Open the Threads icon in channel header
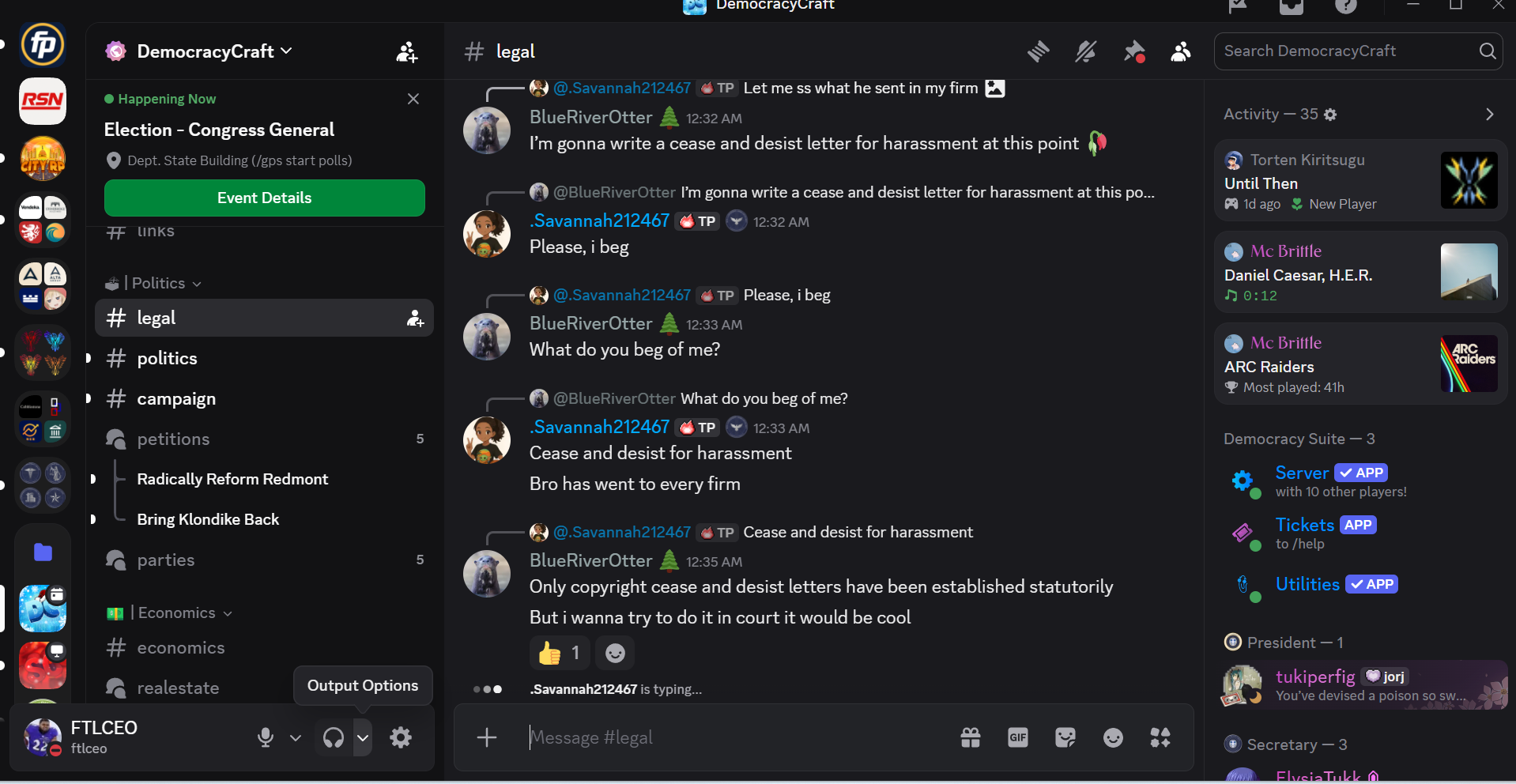Viewport: 1516px width, 784px height. [1038, 51]
